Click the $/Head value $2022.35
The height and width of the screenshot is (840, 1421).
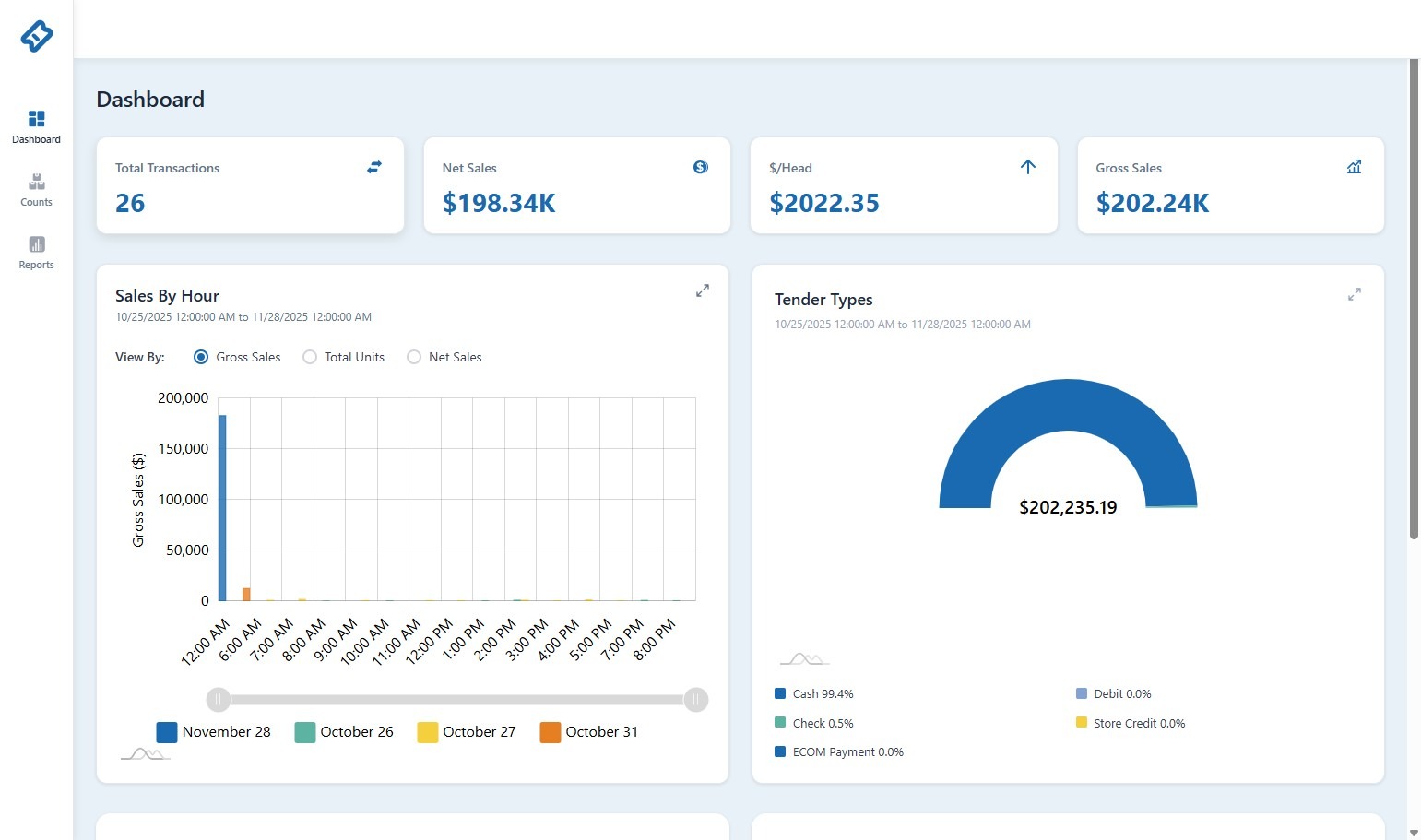click(824, 203)
